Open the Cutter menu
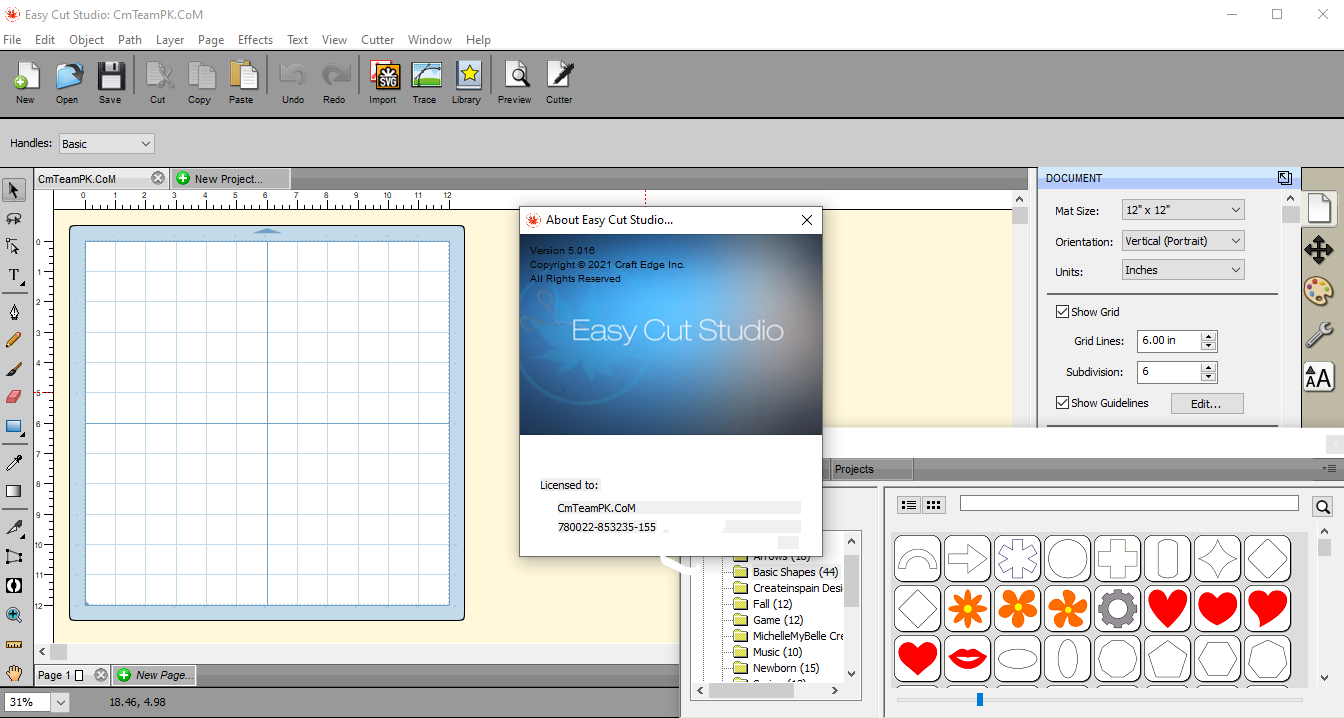This screenshot has height=718, width=1344. pyautogui.click(x=377, y=40)
